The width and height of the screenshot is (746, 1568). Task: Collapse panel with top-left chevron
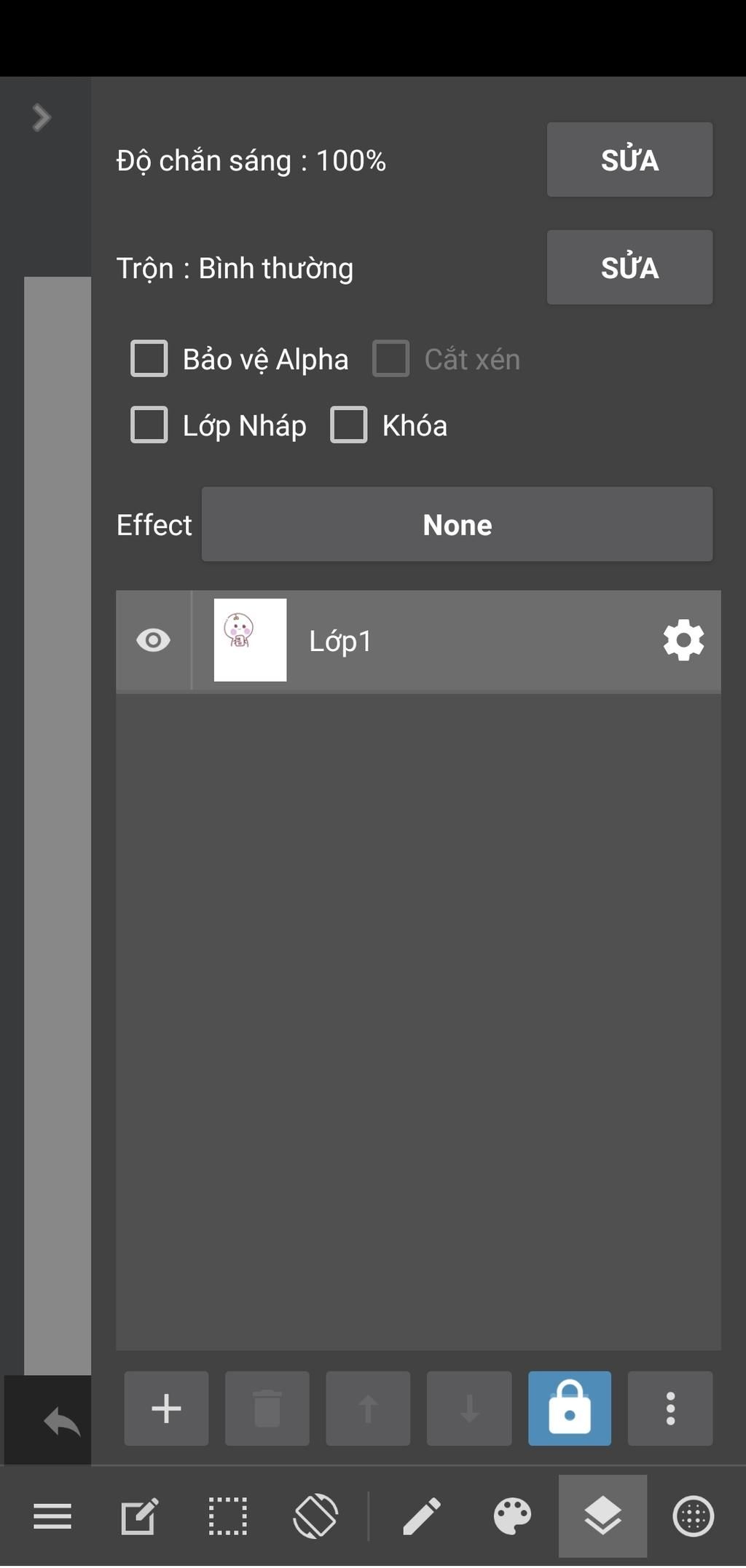click(42, 117)
